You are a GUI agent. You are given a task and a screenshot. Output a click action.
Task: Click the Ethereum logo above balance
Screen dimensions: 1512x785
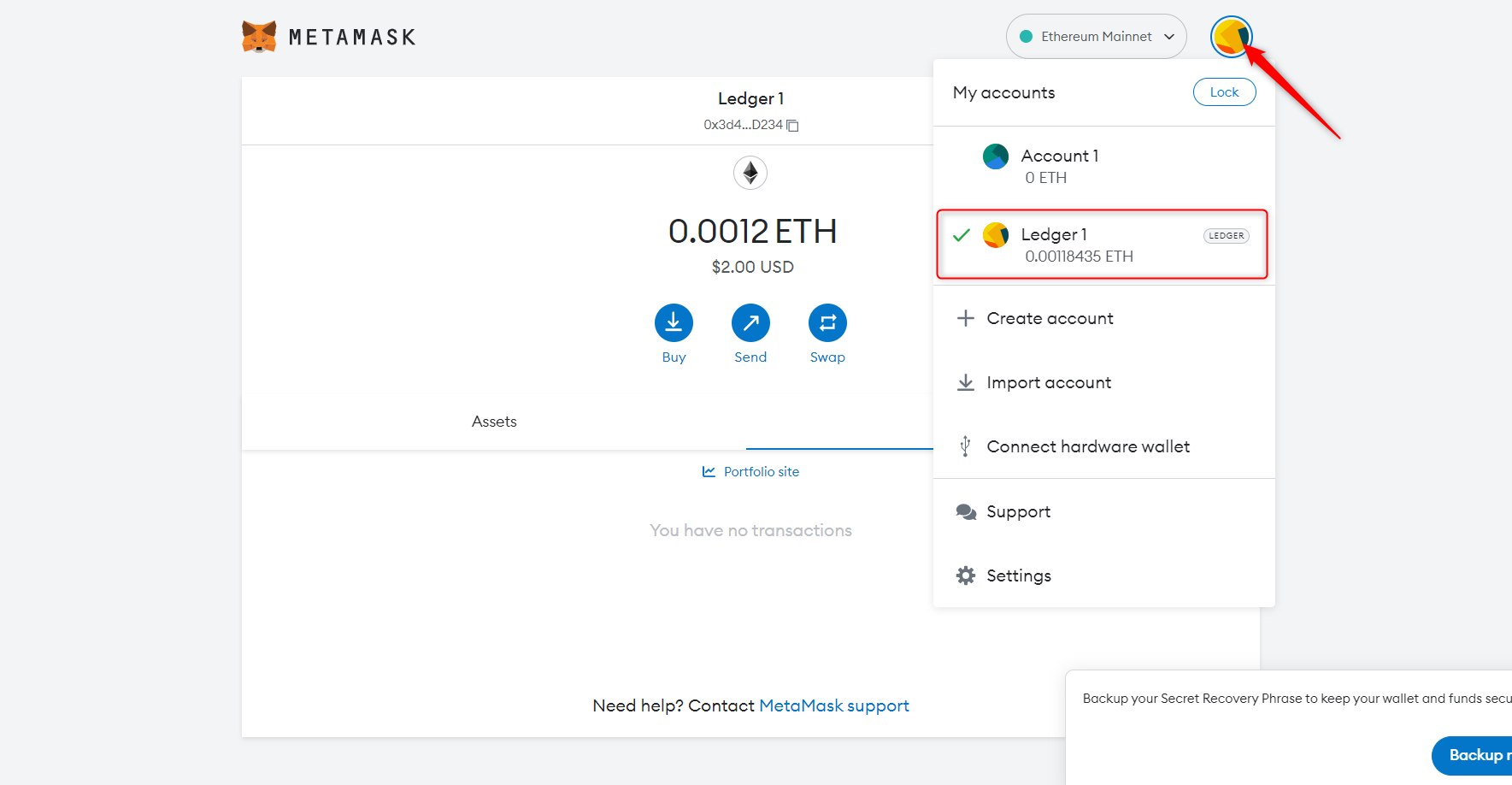750,174
